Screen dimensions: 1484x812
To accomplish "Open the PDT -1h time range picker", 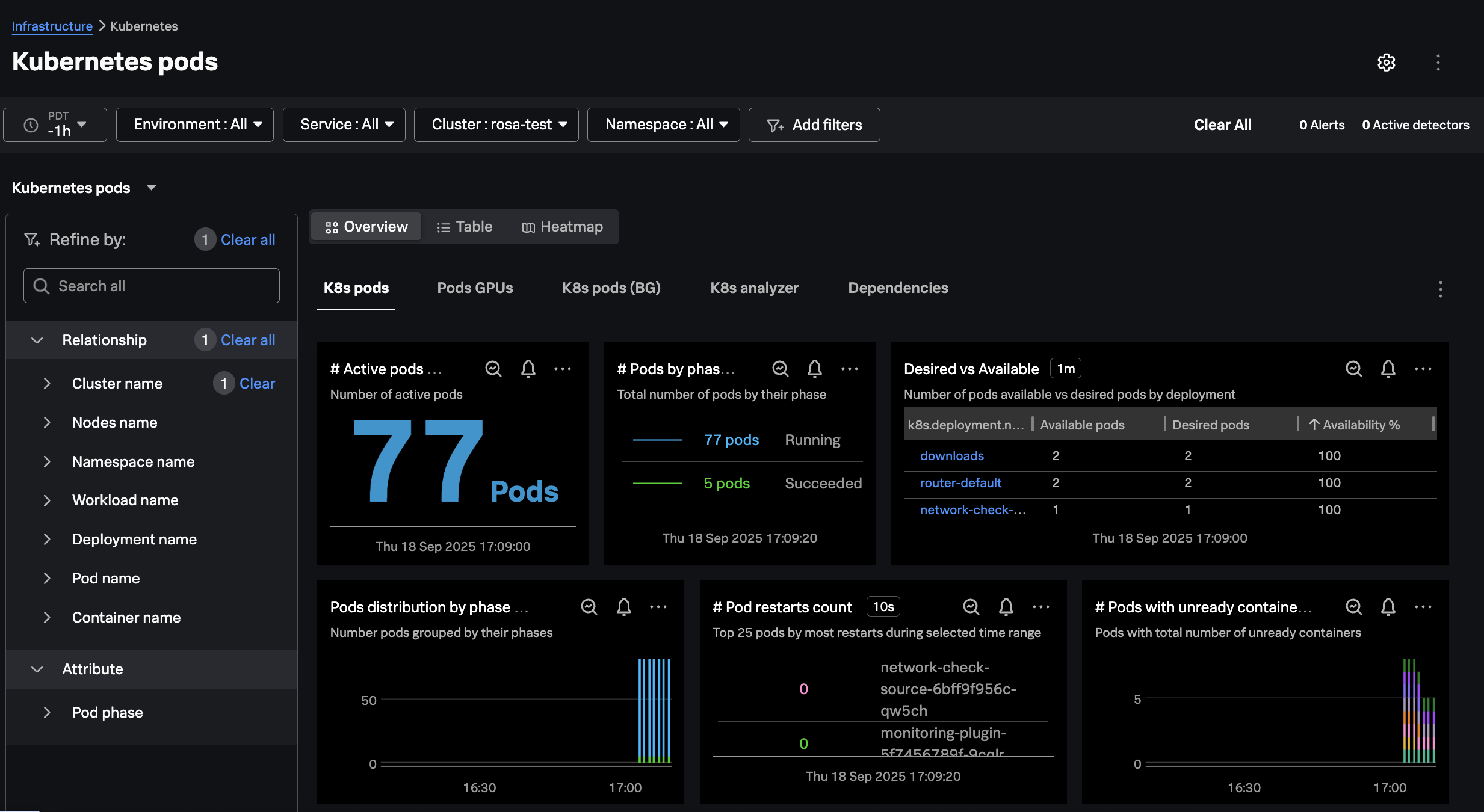I will [x=55, y=125].
